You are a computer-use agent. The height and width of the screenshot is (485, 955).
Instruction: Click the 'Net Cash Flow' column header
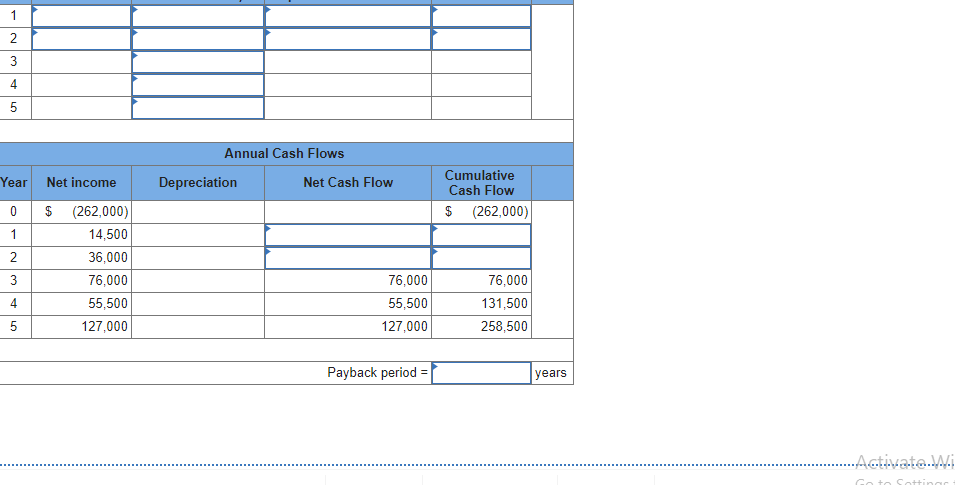click(348, 183)
